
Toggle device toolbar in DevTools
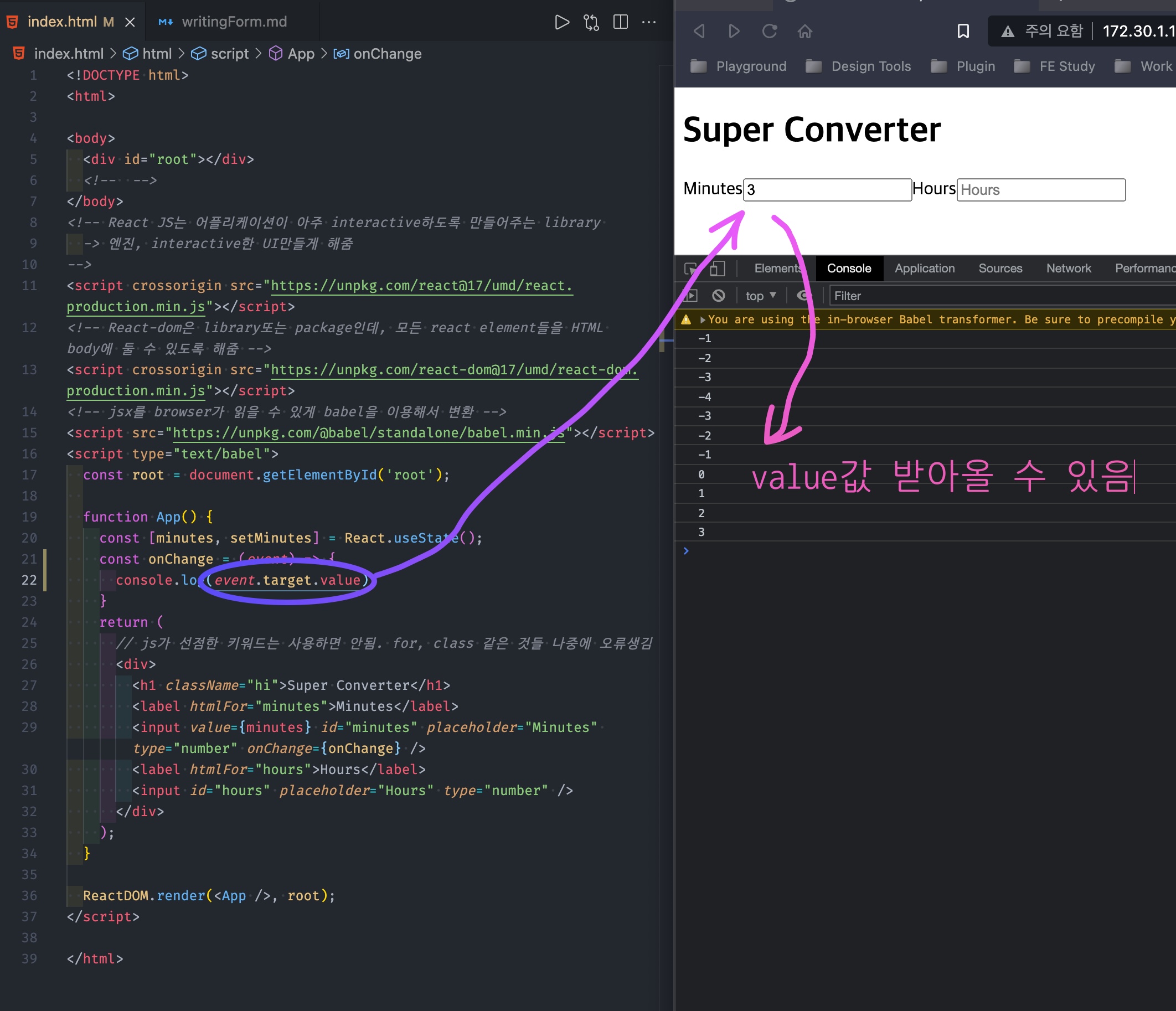tap(718, 269)
